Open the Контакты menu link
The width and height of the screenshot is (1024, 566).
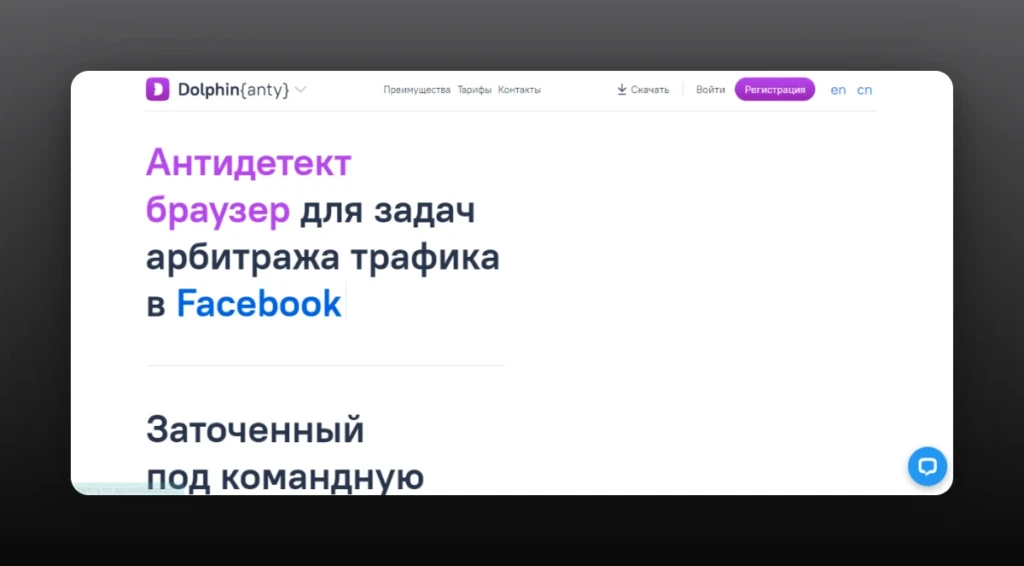coord(519,90)
